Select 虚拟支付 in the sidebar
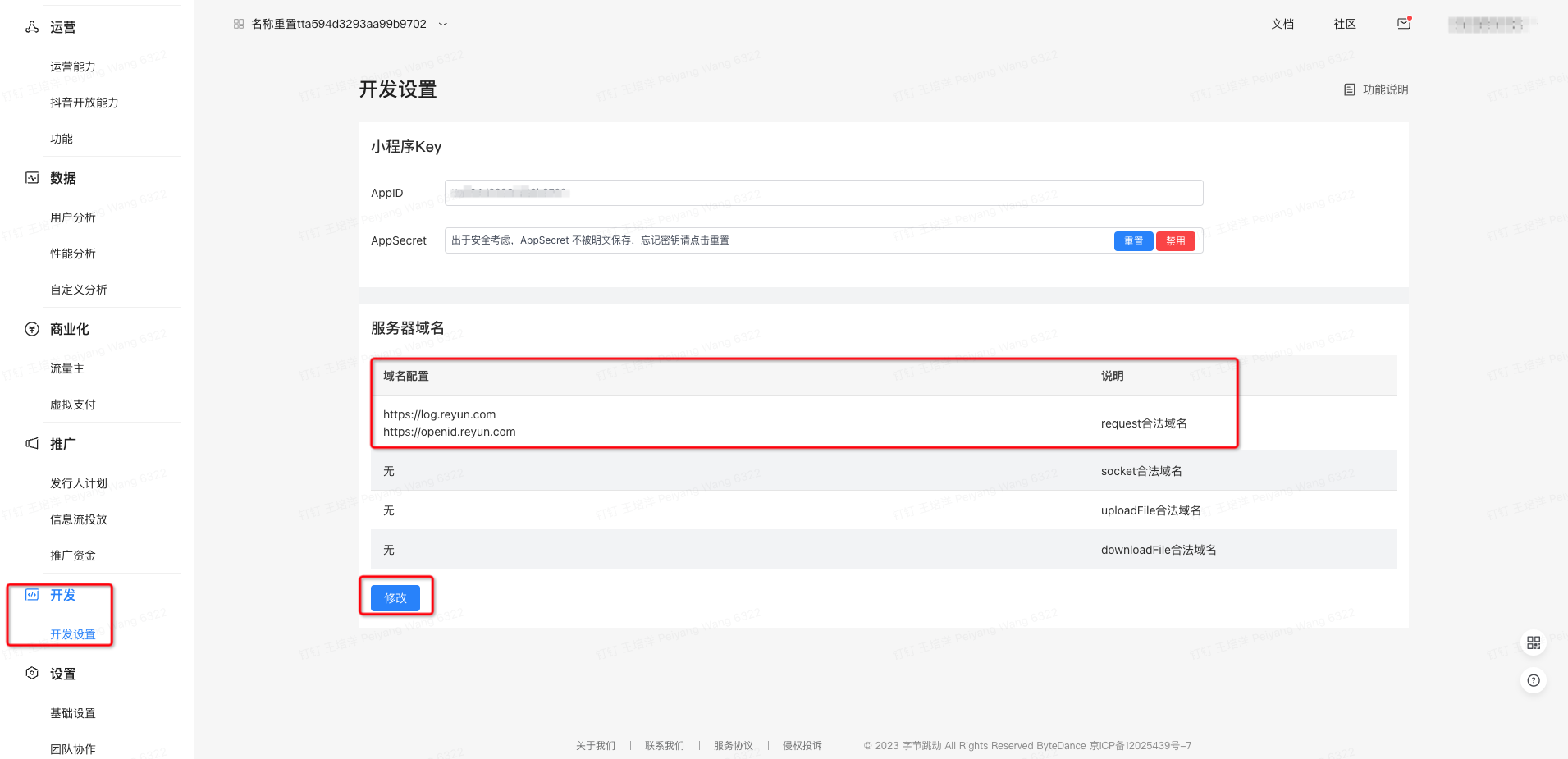Screen dimensions: 1568x759 pos(73,405)
